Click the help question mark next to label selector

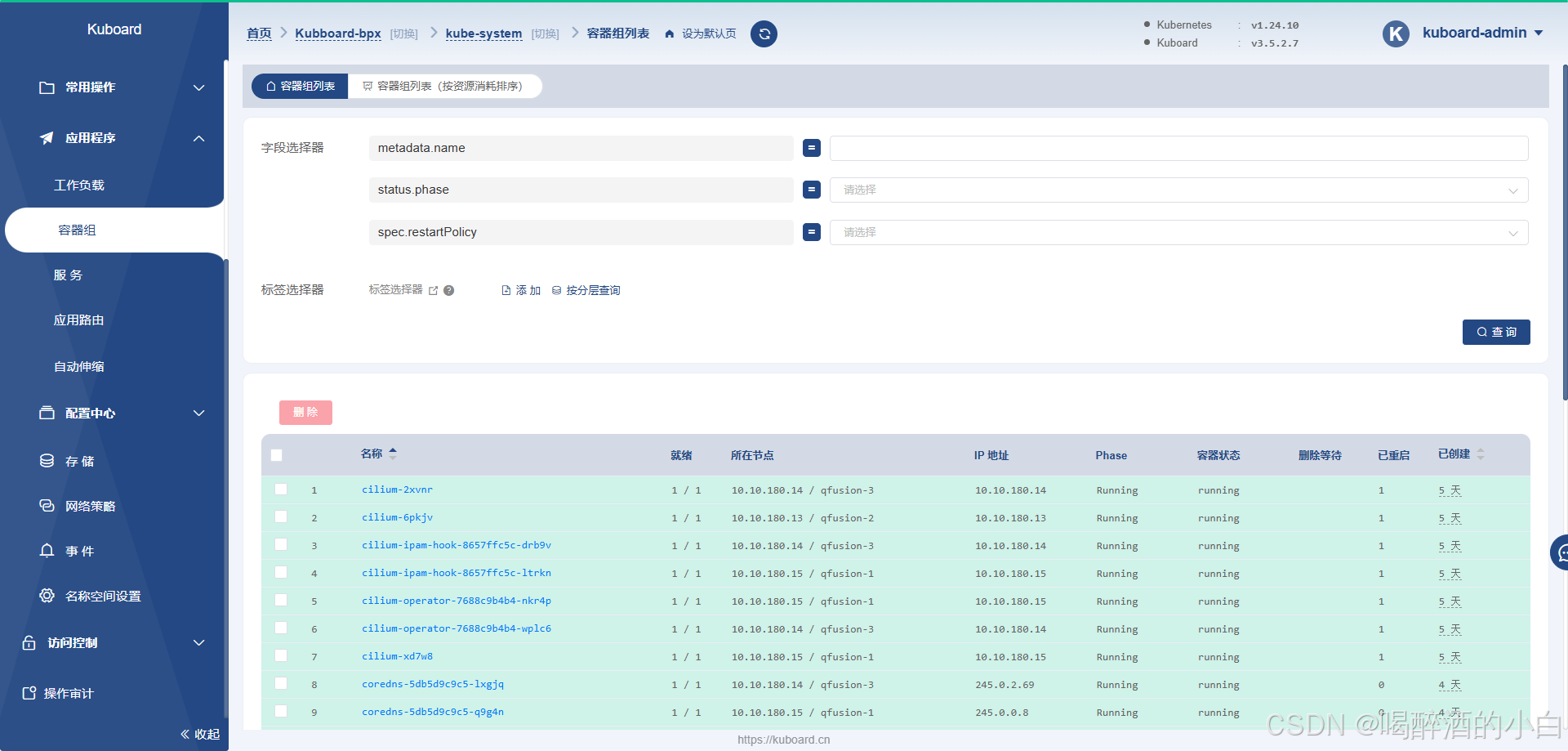coord(448,290)
